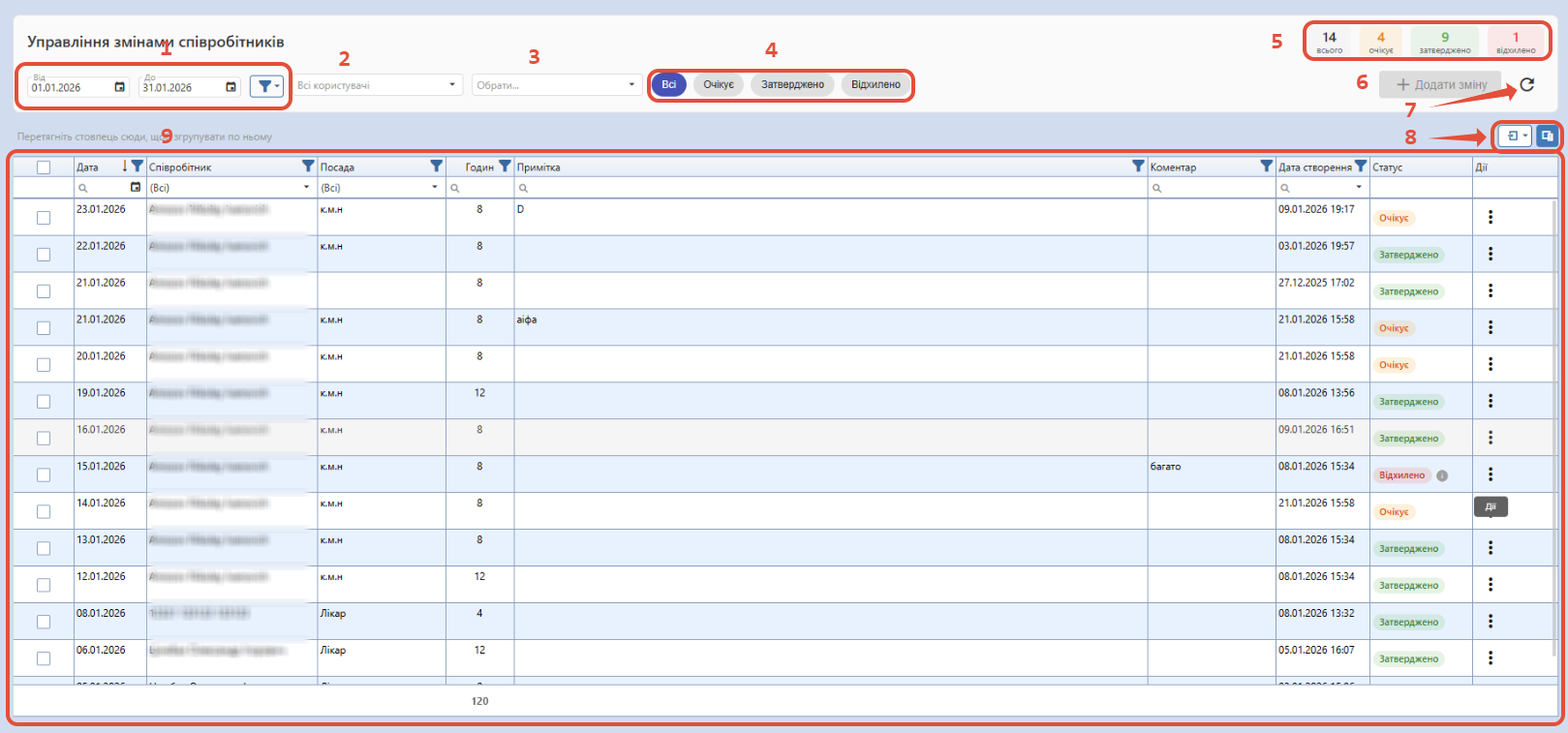Image resolution: width=1568 pixels, height=733 pixels.
Task: Open the actions menu for the 16.01.2026 row
Action: coord(1491,438)
